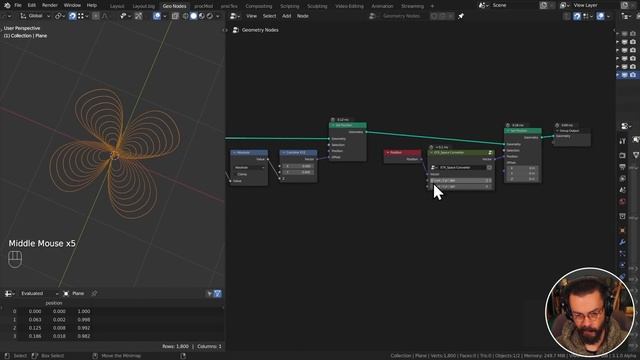Add a new workspace with plus icon

(x=432, y=6)
